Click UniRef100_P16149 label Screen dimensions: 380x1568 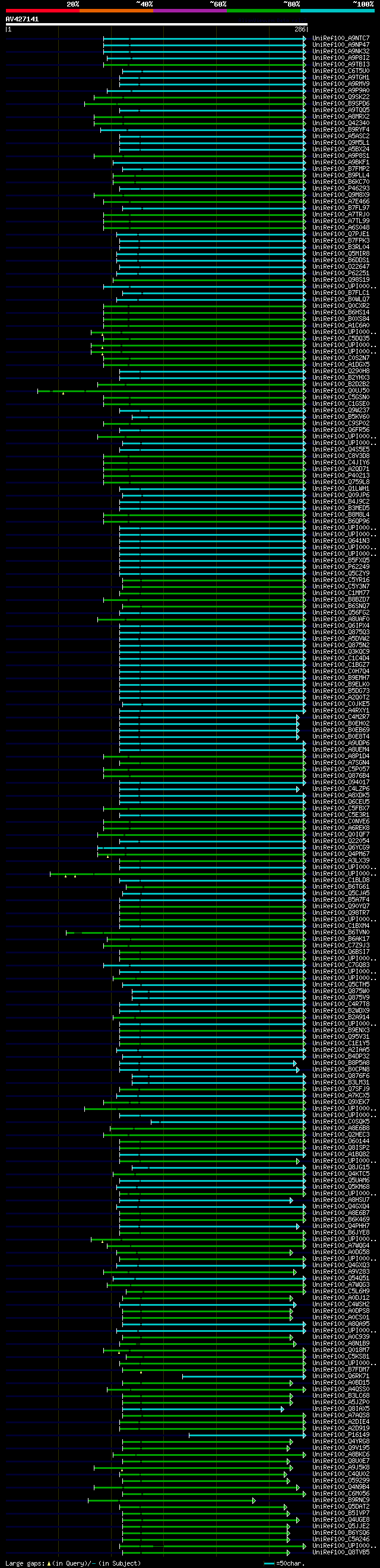(x=341, y=1435)
